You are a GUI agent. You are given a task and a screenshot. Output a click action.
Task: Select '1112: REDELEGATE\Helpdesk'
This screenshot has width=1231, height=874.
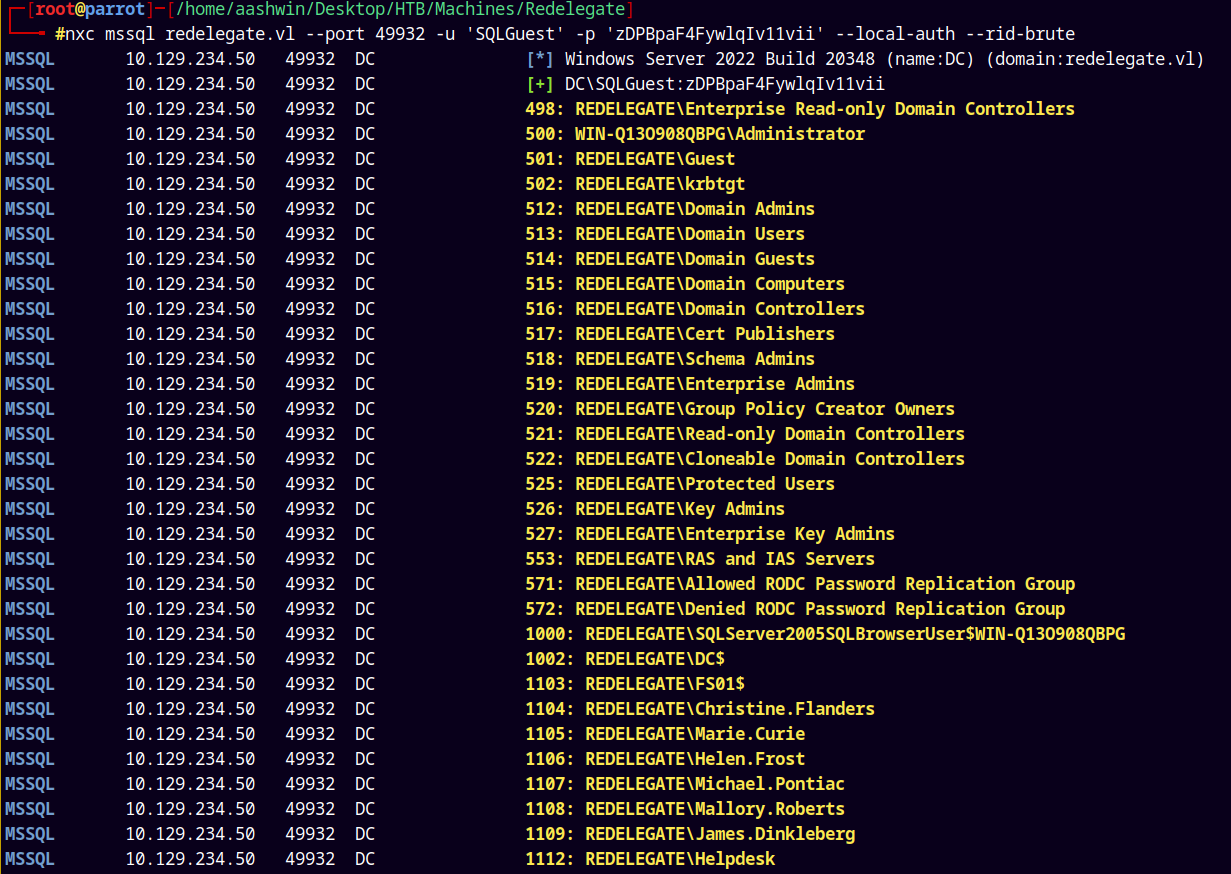click(x=650, y=860)
